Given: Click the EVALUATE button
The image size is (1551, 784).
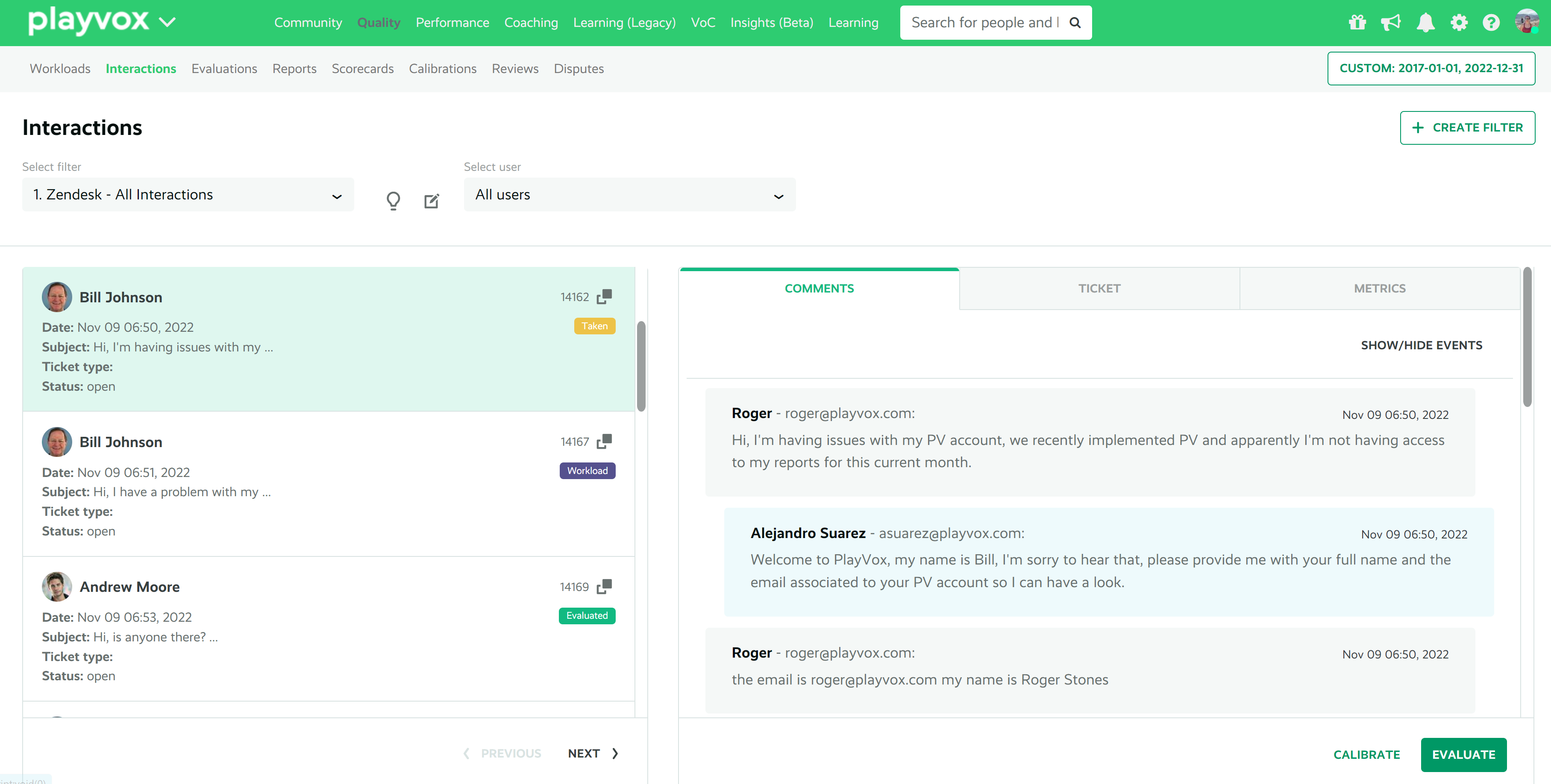Looking at the screenshot, I should coord(1464,755).
